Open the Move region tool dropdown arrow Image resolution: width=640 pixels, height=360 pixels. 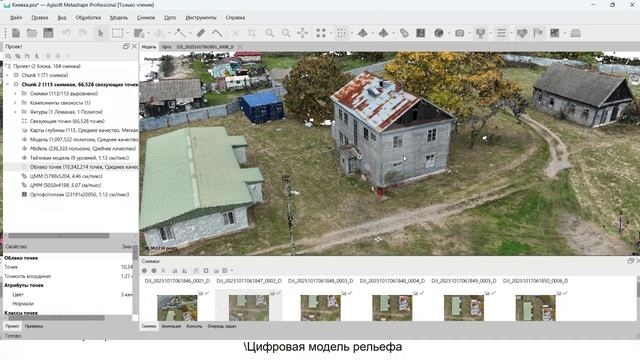coord(149,33)
